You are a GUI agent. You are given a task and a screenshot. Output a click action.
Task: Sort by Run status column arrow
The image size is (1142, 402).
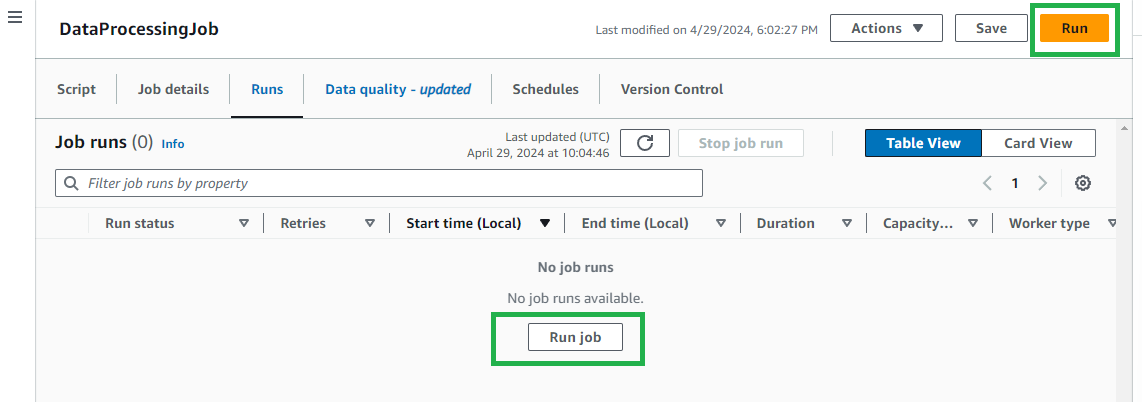(244, 223)
